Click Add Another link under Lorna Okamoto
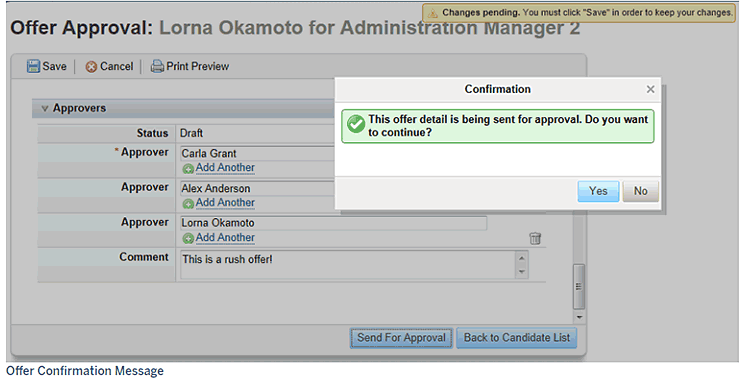 (x=225, y=238)
